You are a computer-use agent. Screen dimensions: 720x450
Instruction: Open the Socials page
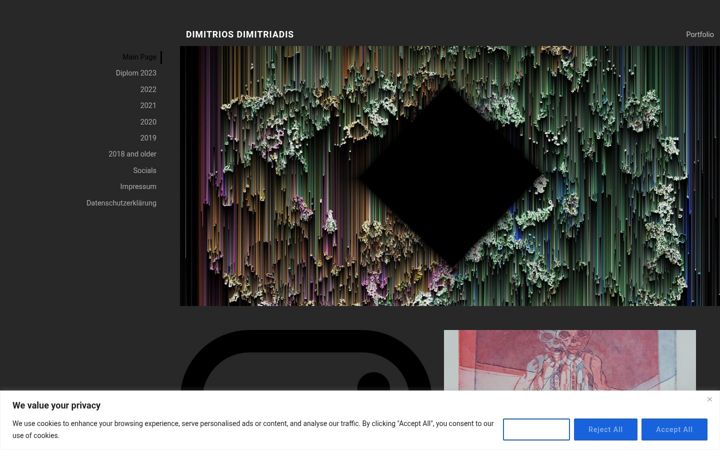click(145, 170)
